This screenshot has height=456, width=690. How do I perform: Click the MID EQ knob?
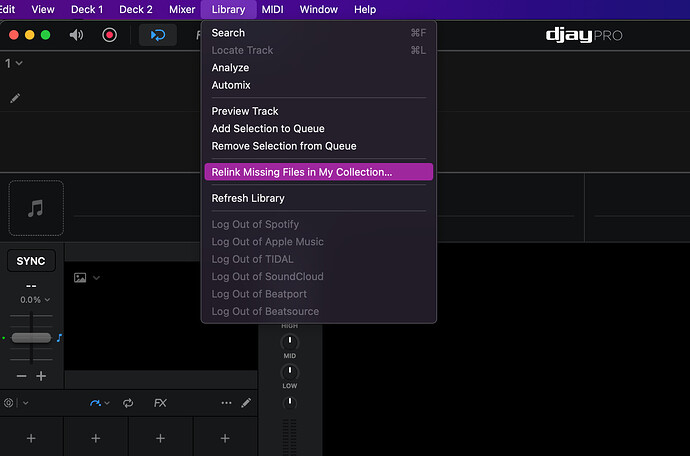(x=290, y=342)
